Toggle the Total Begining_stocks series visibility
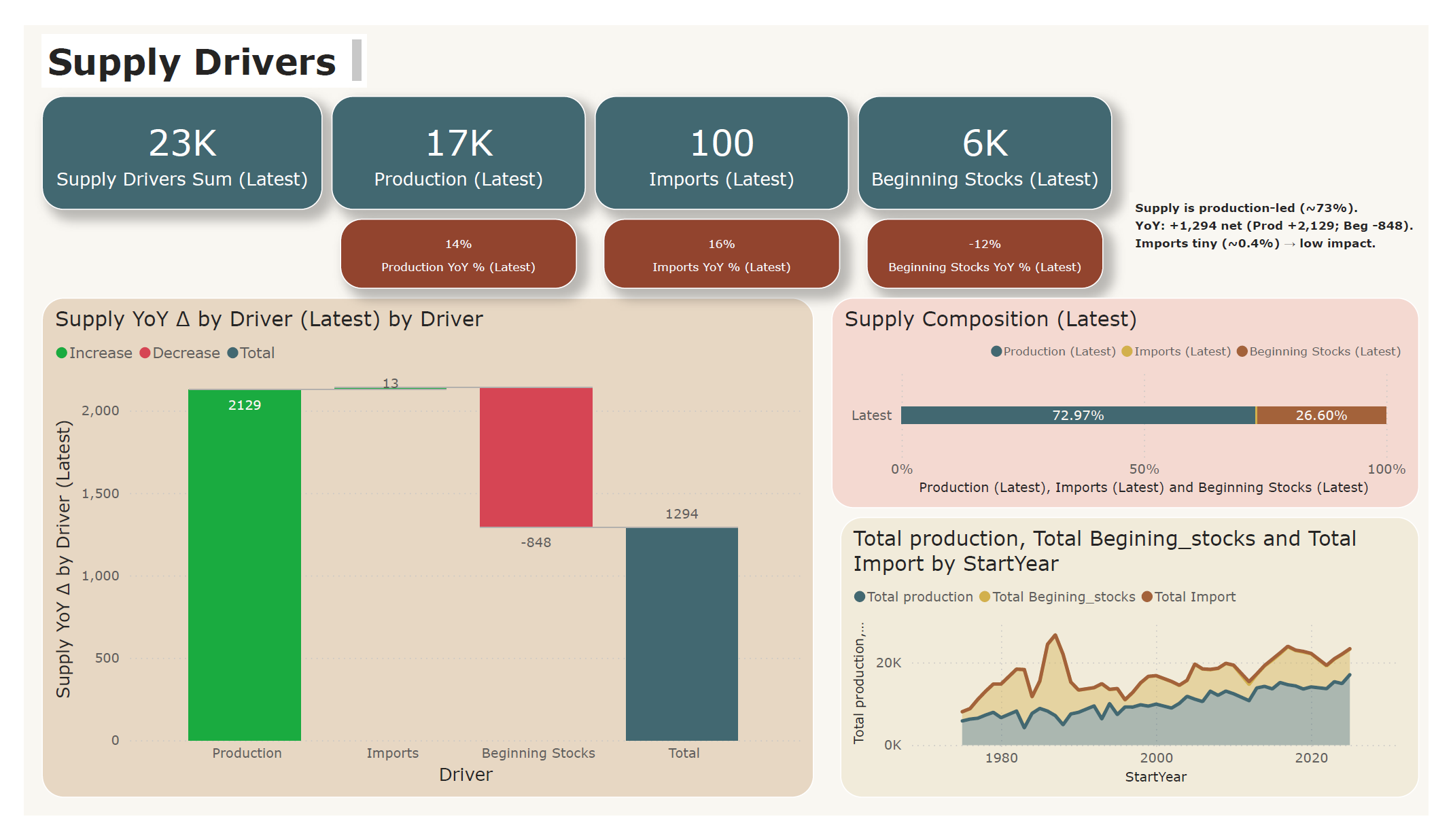 (x=983, y=597)
